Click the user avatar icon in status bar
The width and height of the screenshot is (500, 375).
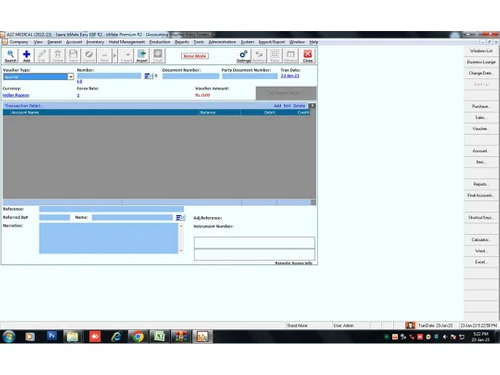tap(410, 325)
